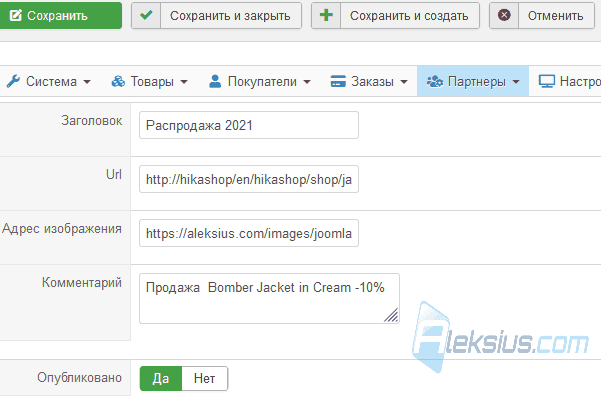Click the monitor icon next to Настро
601x398 pixels.
[547, 81]
